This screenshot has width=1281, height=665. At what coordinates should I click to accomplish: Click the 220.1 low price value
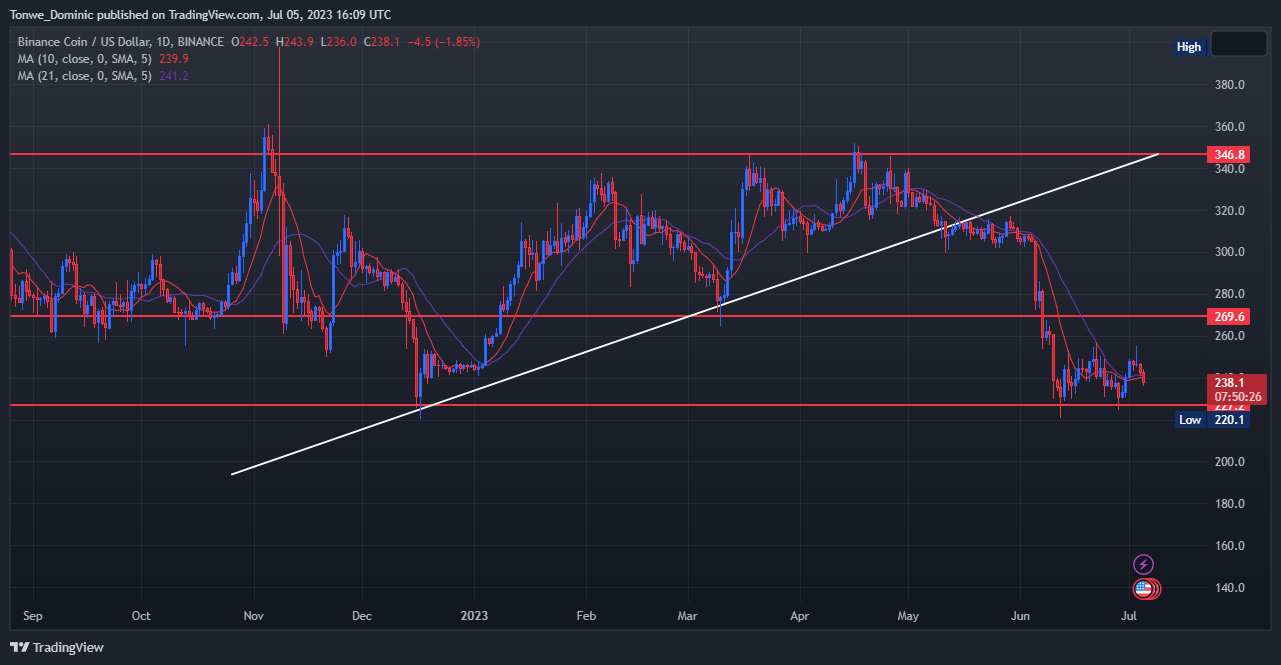[1228, 420]
